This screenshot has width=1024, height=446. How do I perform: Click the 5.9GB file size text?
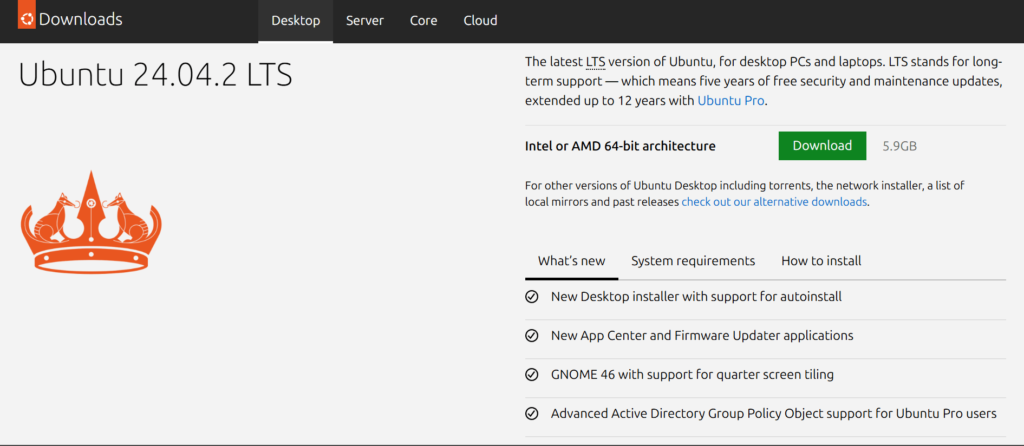tap(899, 146)
